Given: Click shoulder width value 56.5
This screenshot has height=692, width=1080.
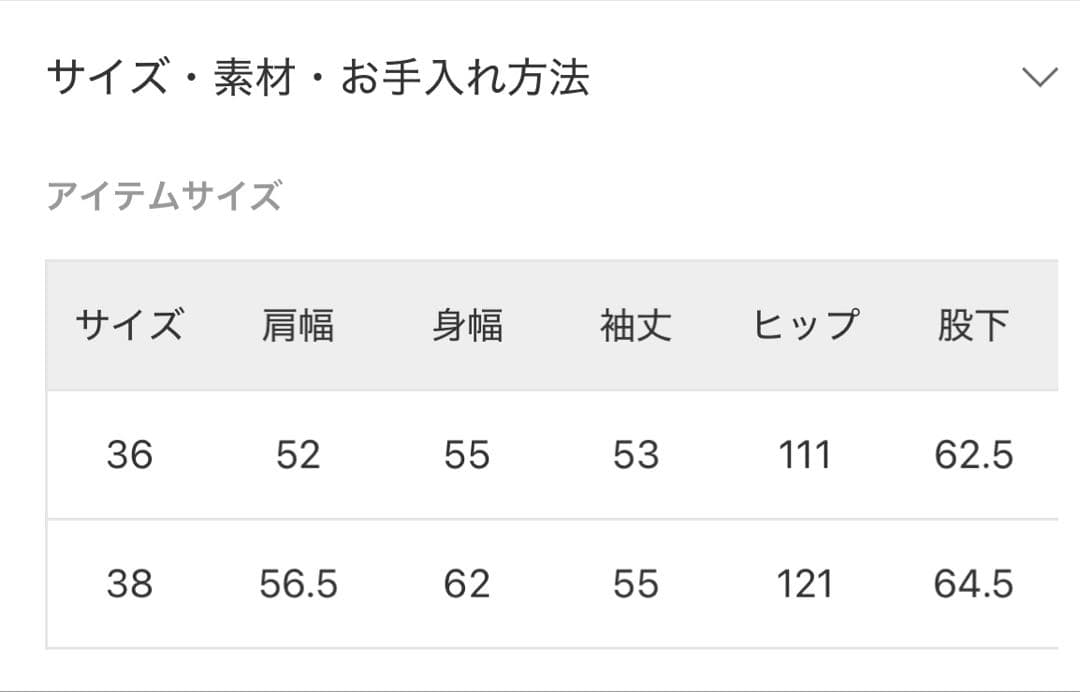Looking at the screenshot, I should 298,584.
